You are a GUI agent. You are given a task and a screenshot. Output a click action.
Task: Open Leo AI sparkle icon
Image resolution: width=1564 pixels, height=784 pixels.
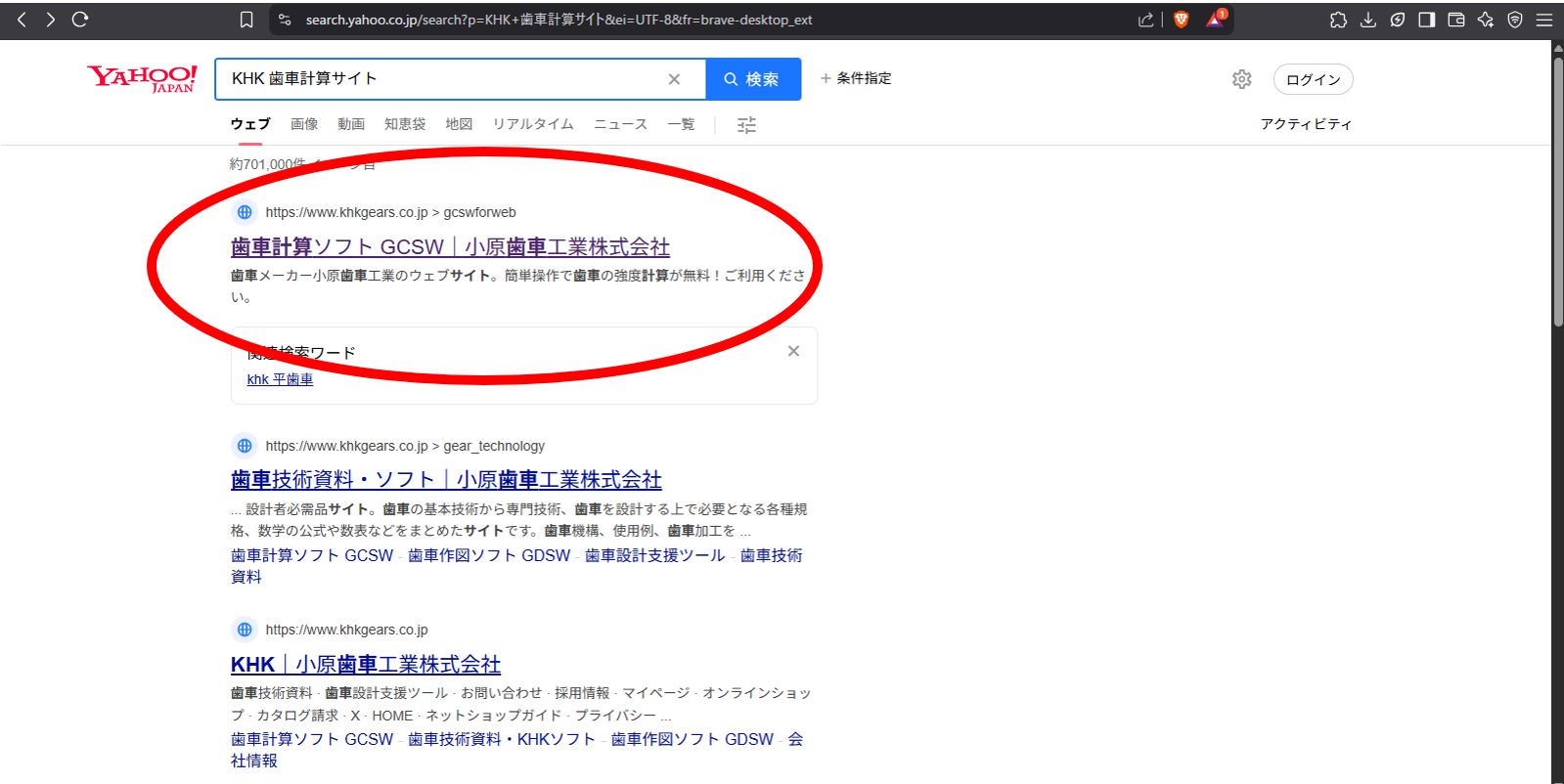pyautogui.click(x=1485, y=20)
